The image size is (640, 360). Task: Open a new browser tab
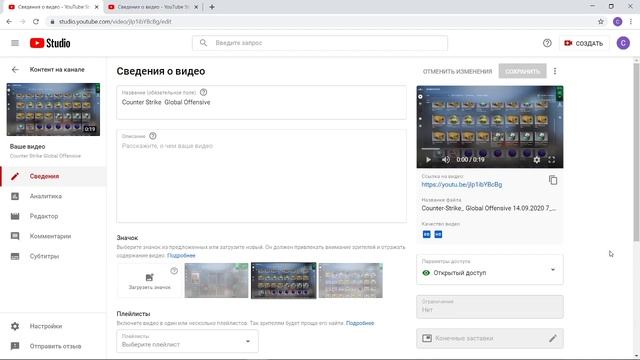212,7
